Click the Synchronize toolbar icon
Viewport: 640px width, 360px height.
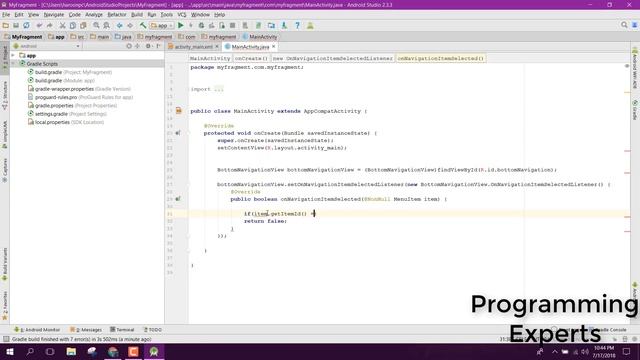pos(26,25)
